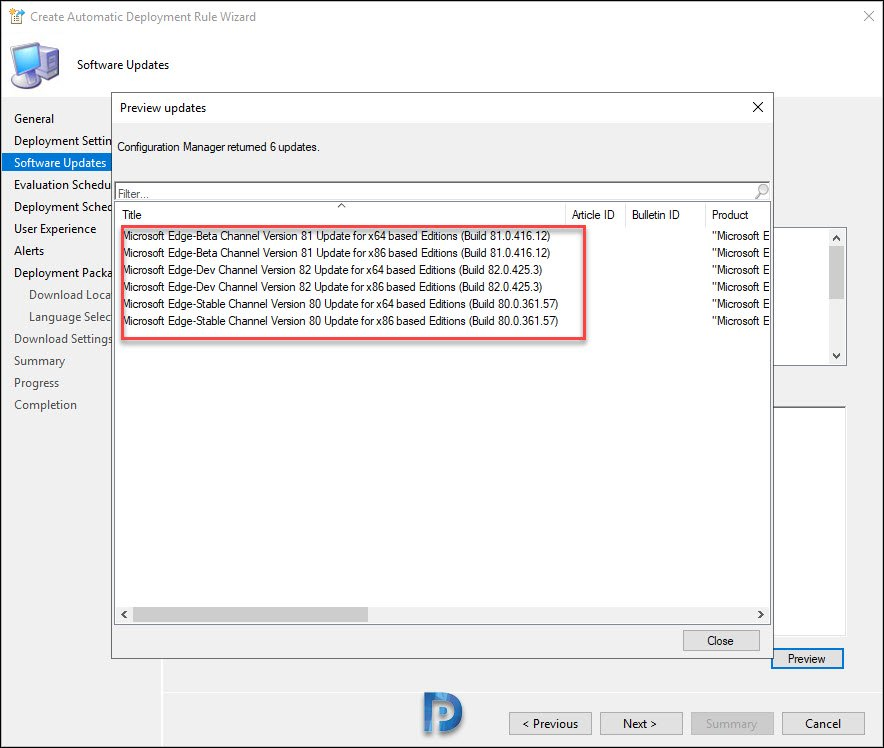Open the Deployment Package wizard page

click(62, 272)
